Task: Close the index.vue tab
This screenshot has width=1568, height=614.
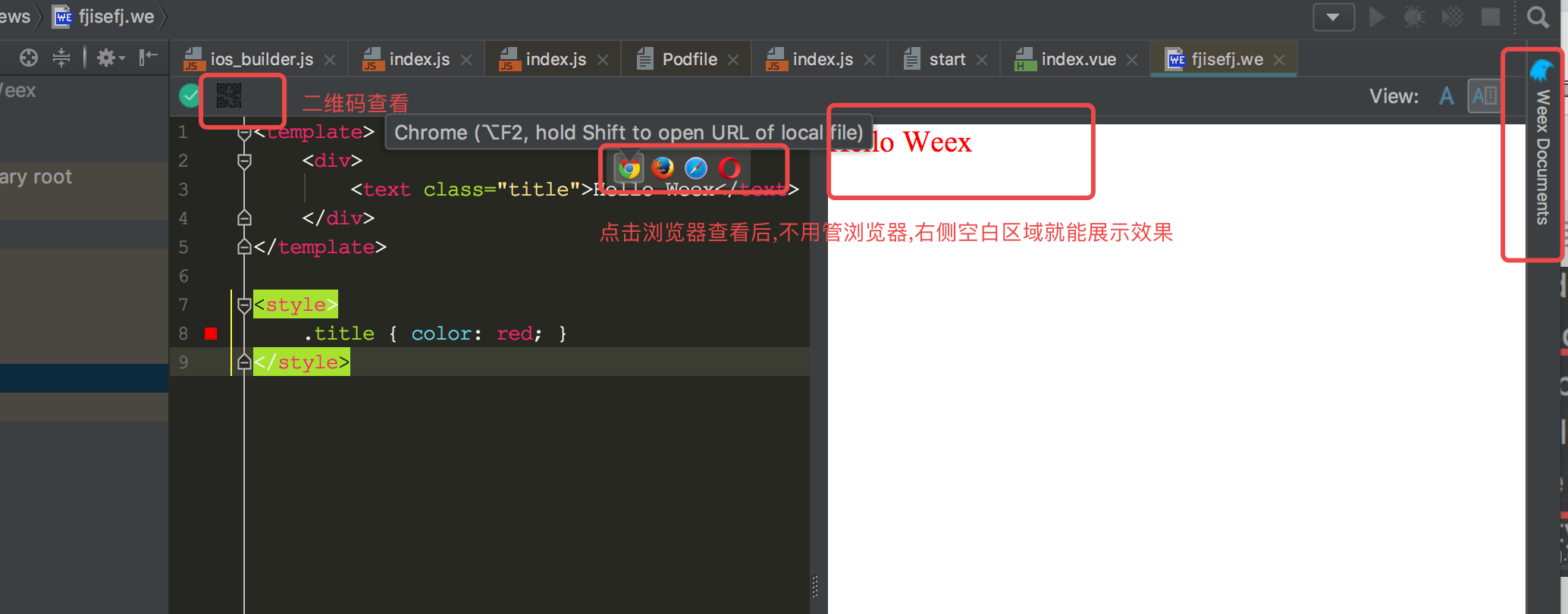Action: 1132,60
